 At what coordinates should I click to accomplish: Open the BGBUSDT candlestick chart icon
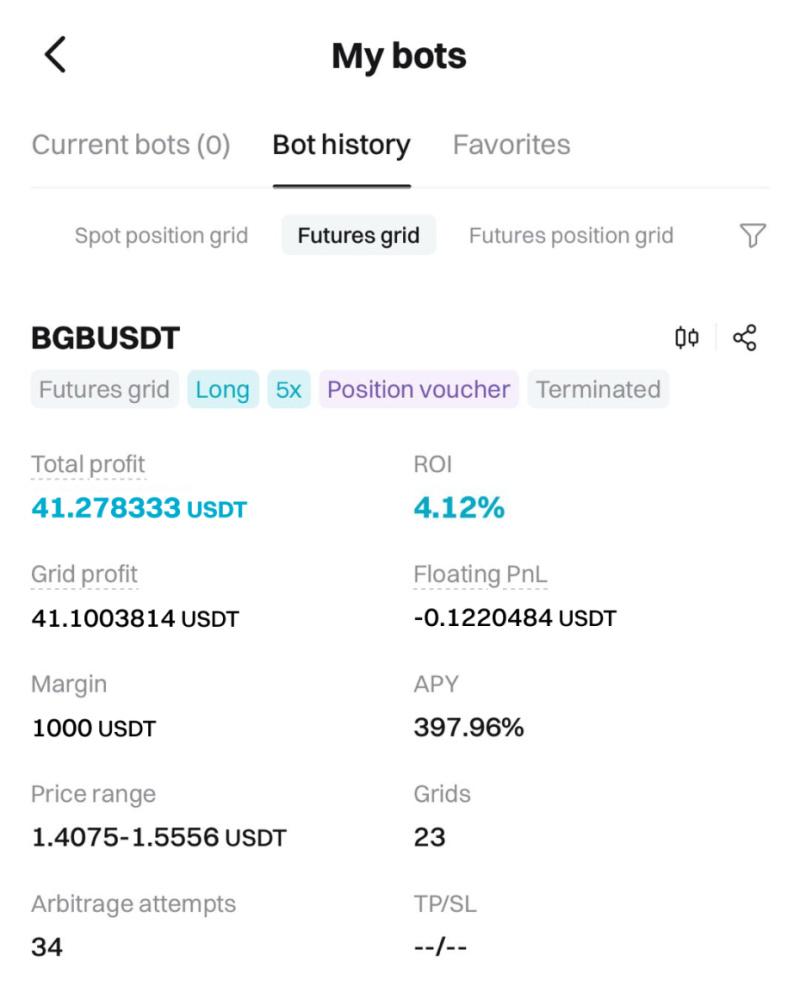click(x=686, y=338)
